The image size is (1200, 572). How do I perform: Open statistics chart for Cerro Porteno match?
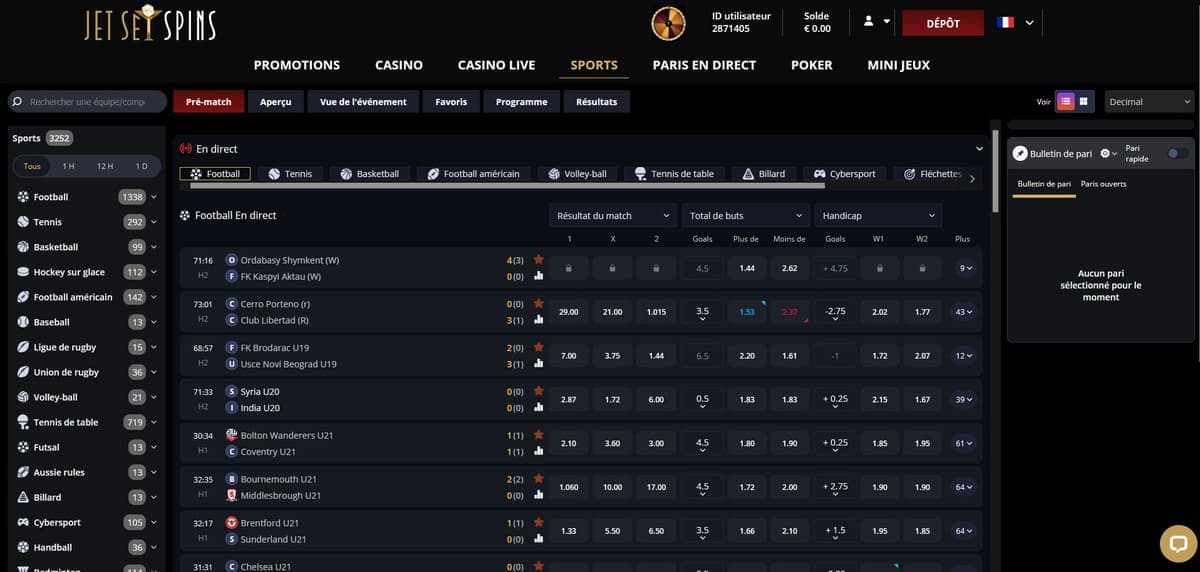click(539, 320)
